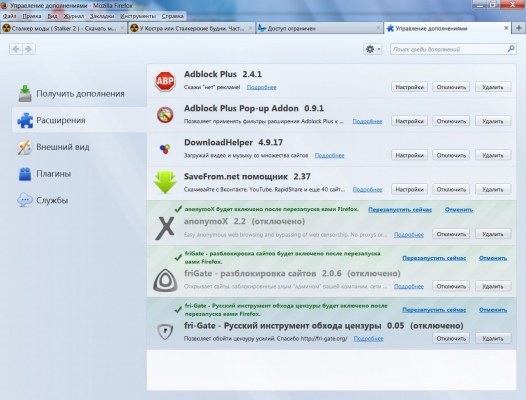Open Настройки for Adblock Plus
Viewport: 526px width, 400px height.
tap(409, 87)
